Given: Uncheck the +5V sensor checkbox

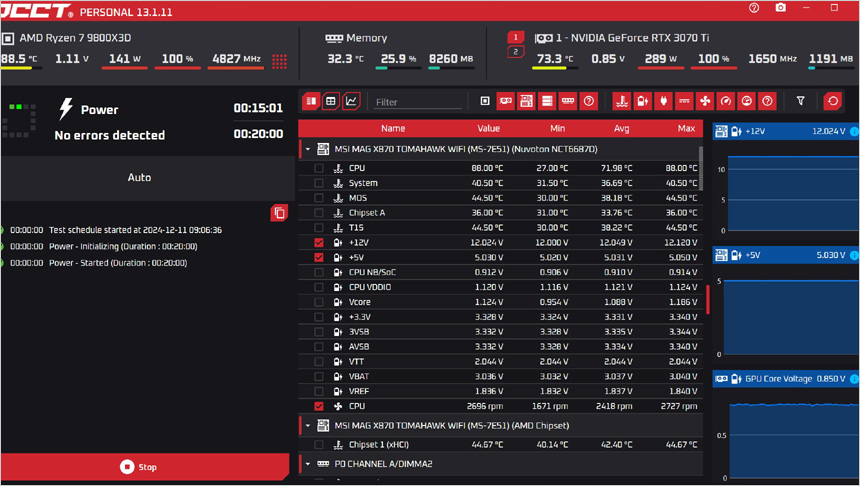Looking at the screenshot, I should tap(319, 258).
